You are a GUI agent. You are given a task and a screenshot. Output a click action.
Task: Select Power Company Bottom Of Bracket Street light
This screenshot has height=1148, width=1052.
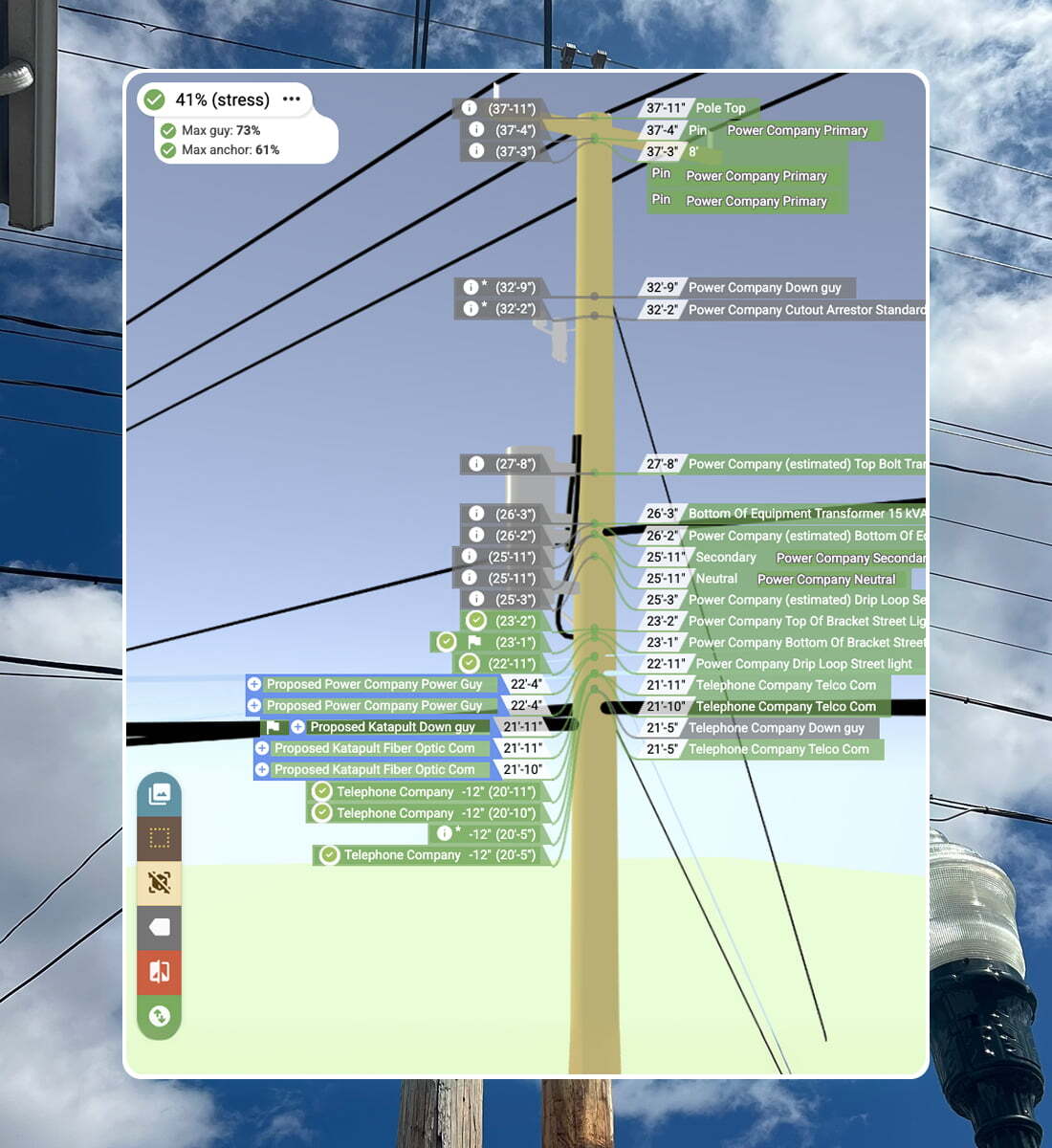coord(807,642)
